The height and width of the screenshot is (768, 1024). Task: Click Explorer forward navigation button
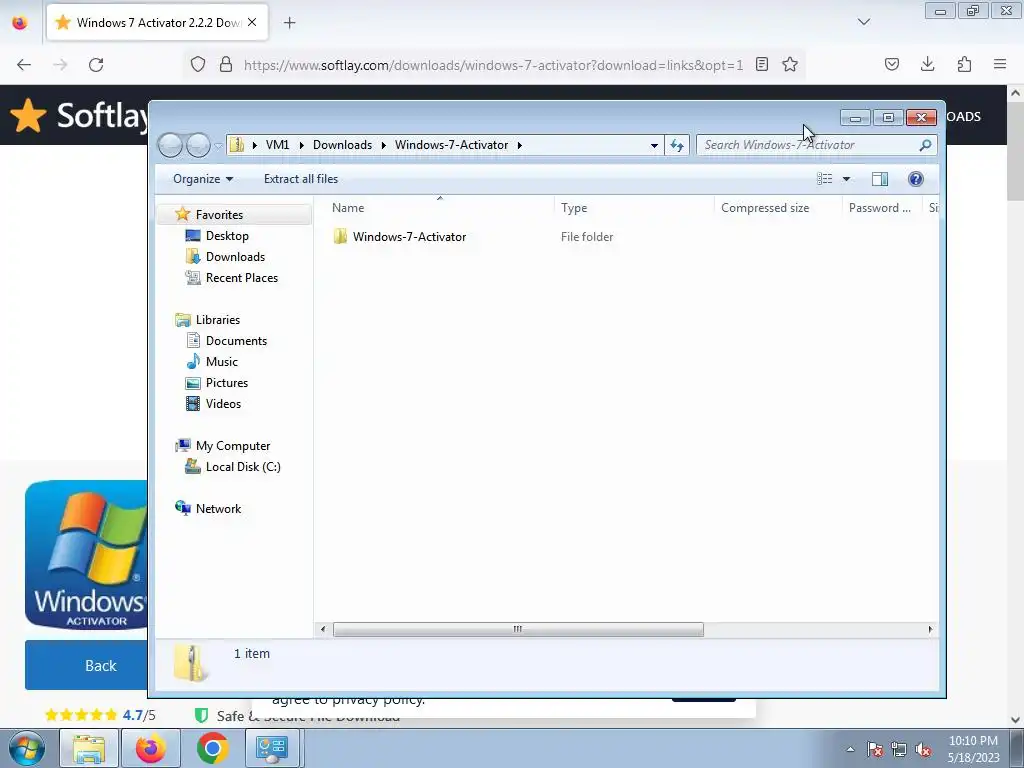click(x=198, y=145)
